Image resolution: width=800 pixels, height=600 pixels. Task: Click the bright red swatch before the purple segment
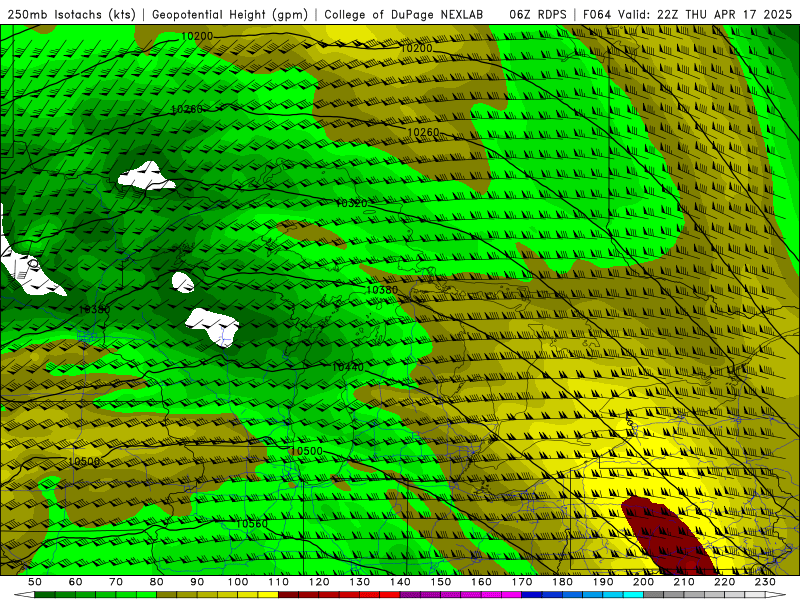coord(390,594)
